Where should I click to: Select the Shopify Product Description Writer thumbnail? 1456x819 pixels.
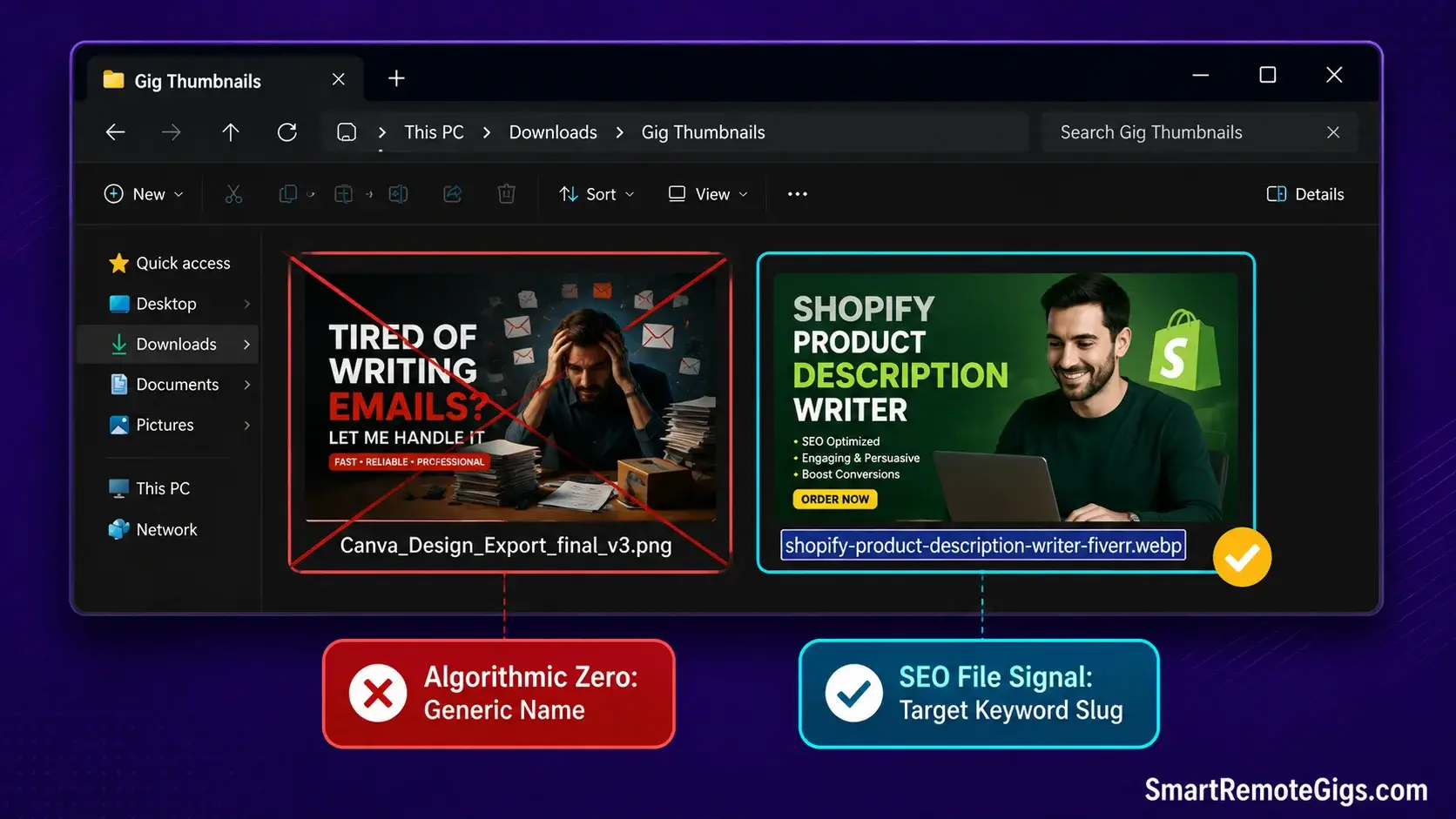tap(1006, 398)
